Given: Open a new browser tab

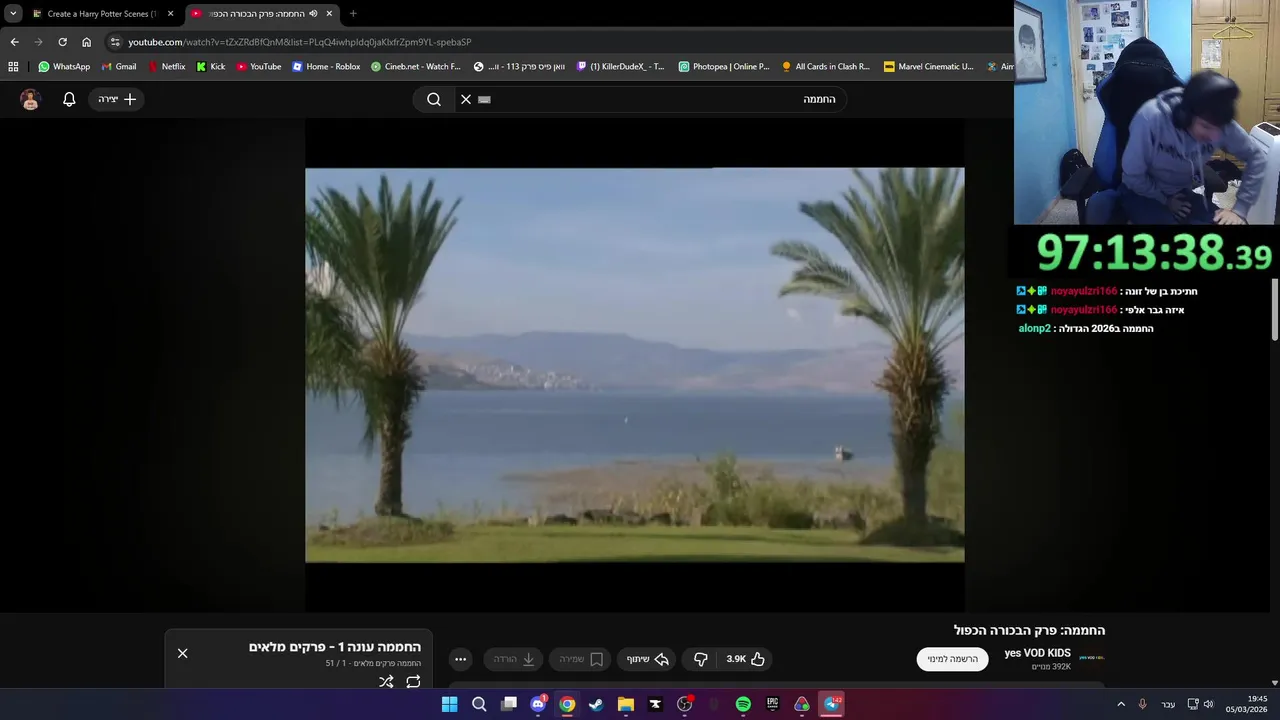Looking at the screenshot, I should [x=353, y=14].
